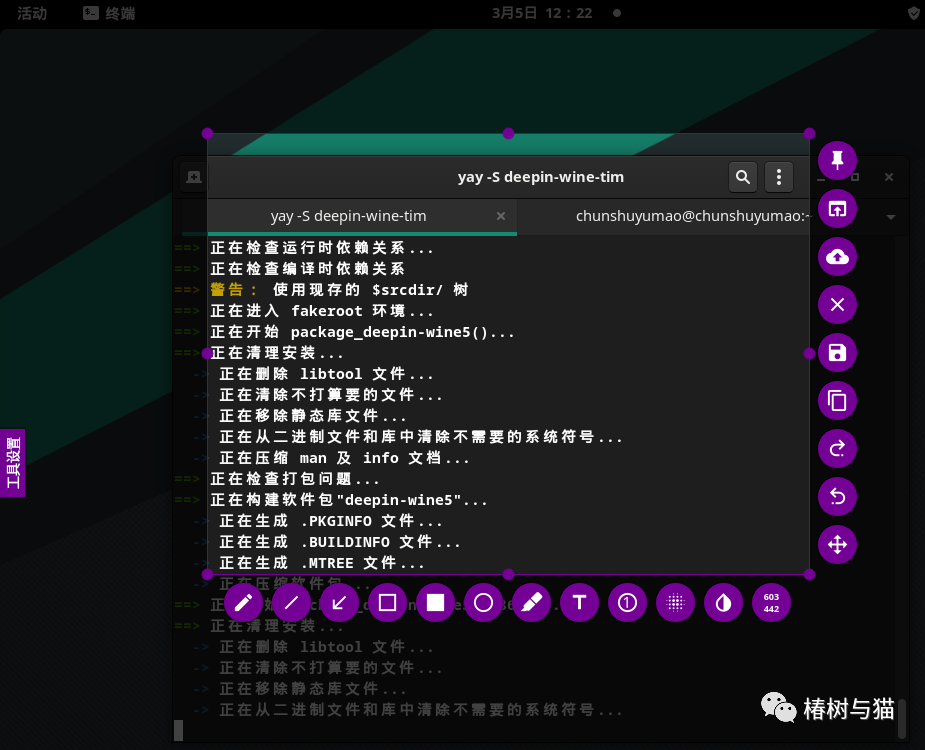Select the Marker highlighter tool
This screenshot has height=750, width=925.
pos(532,602)
